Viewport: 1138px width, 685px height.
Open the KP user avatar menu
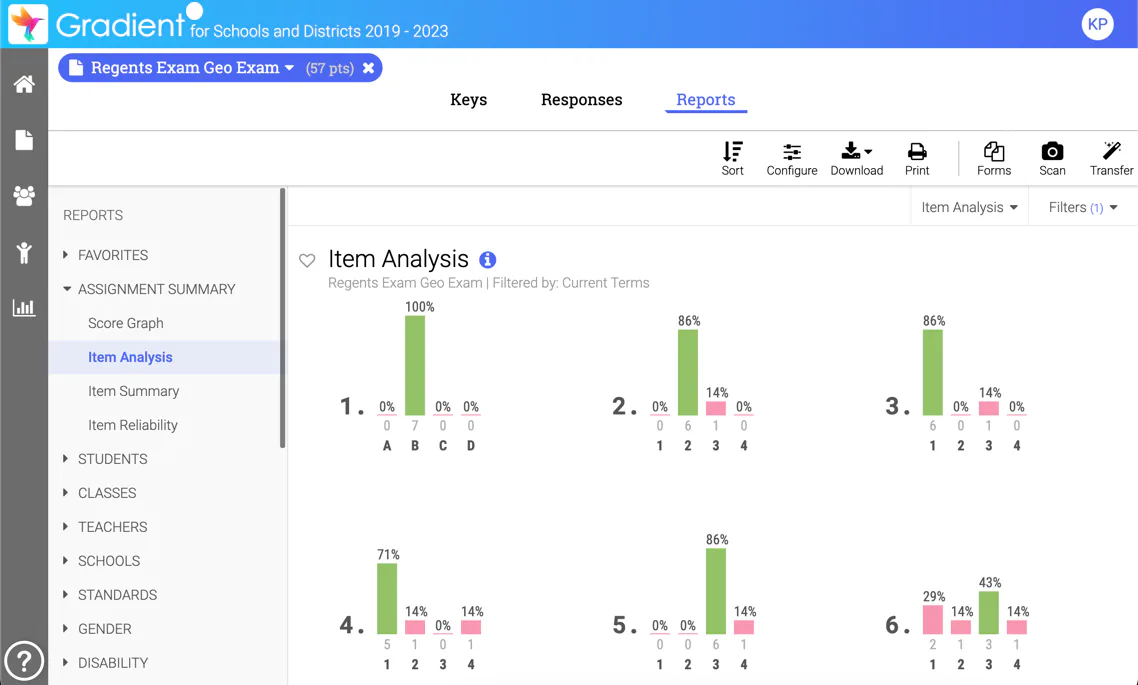[x=1097, y=25]
